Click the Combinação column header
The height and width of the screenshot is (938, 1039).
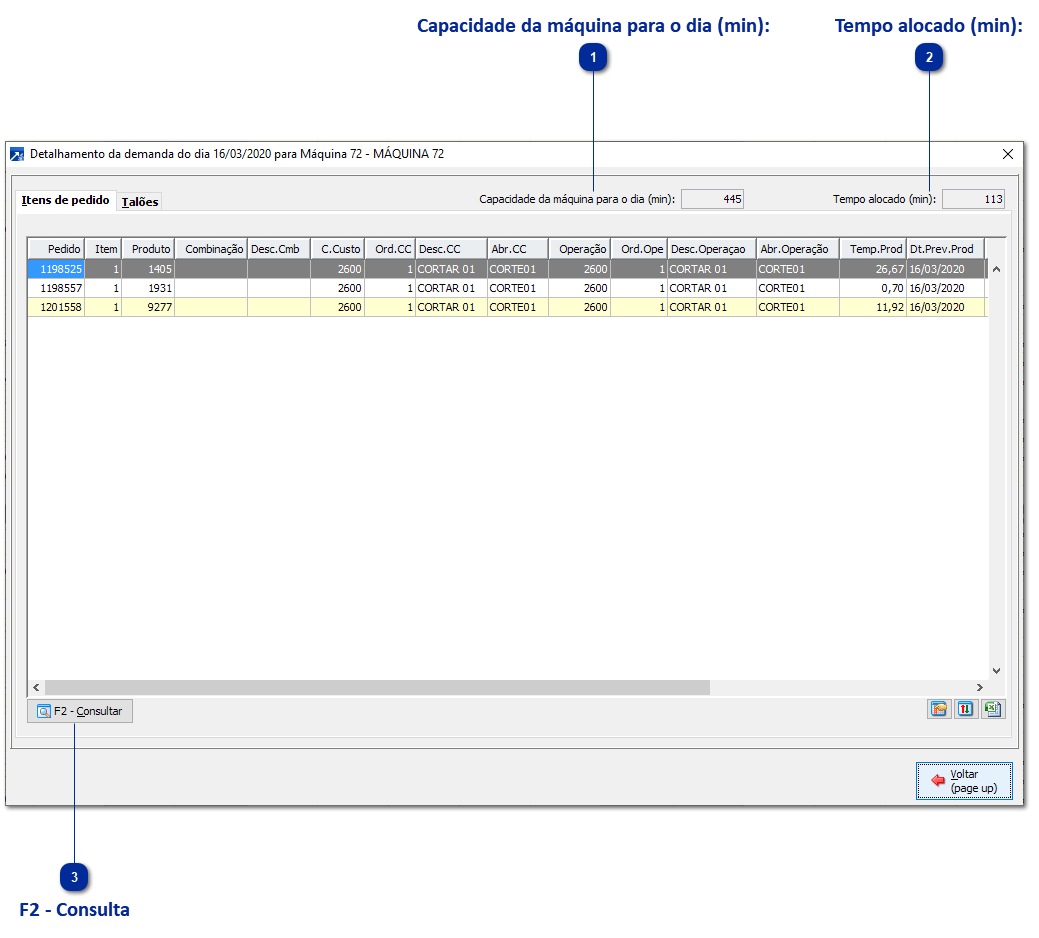coord(211,249)
